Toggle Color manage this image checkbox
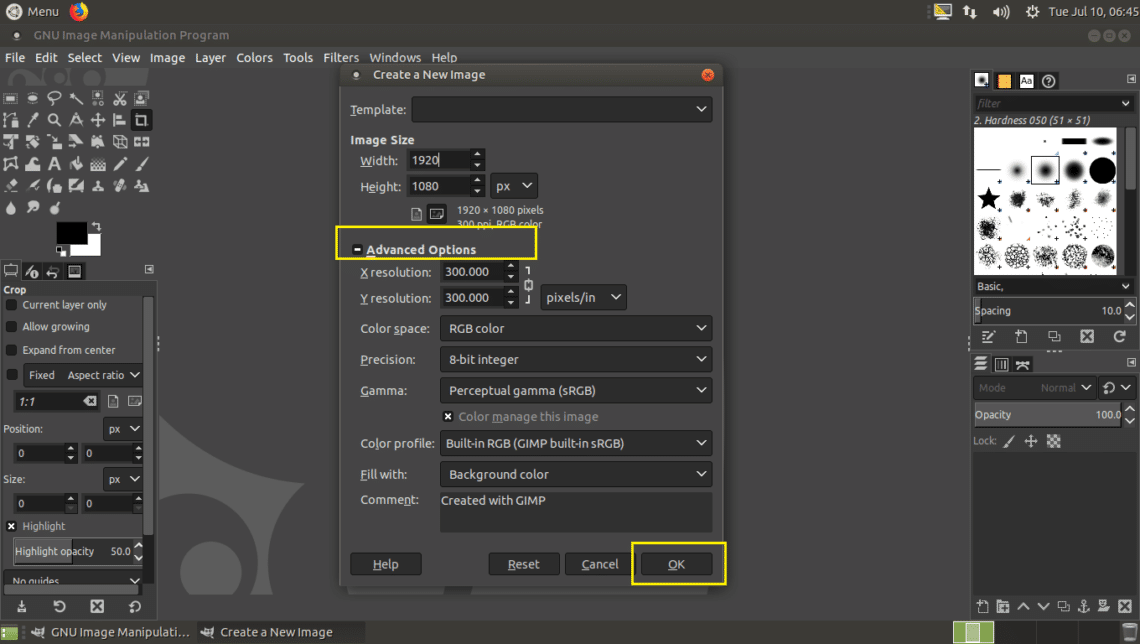The height and width of the screenshot is (644, 1140). tap(448, 416)
